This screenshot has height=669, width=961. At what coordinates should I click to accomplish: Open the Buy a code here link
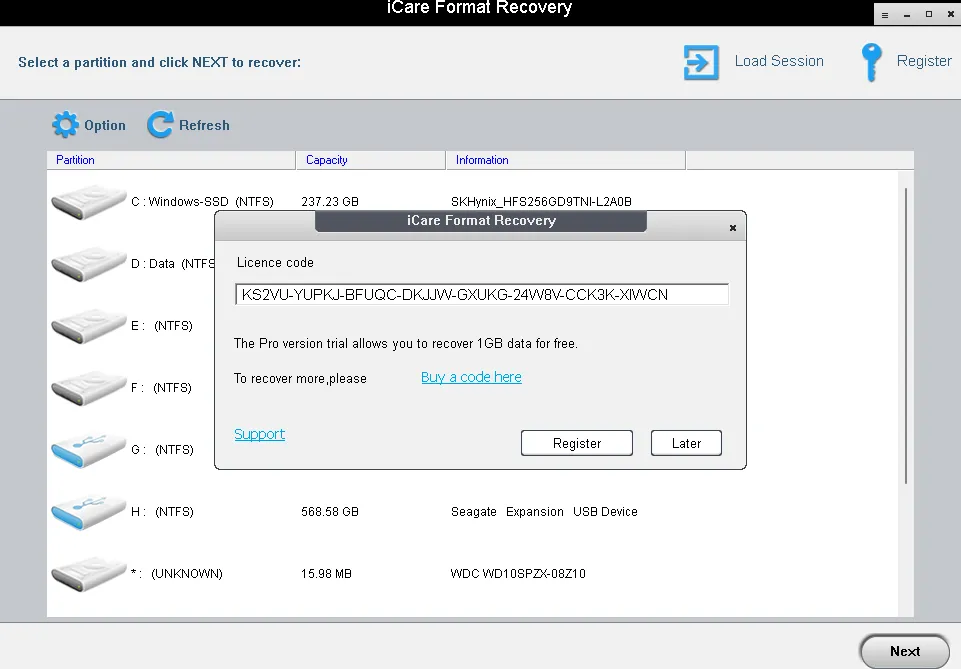pos(471,377)
